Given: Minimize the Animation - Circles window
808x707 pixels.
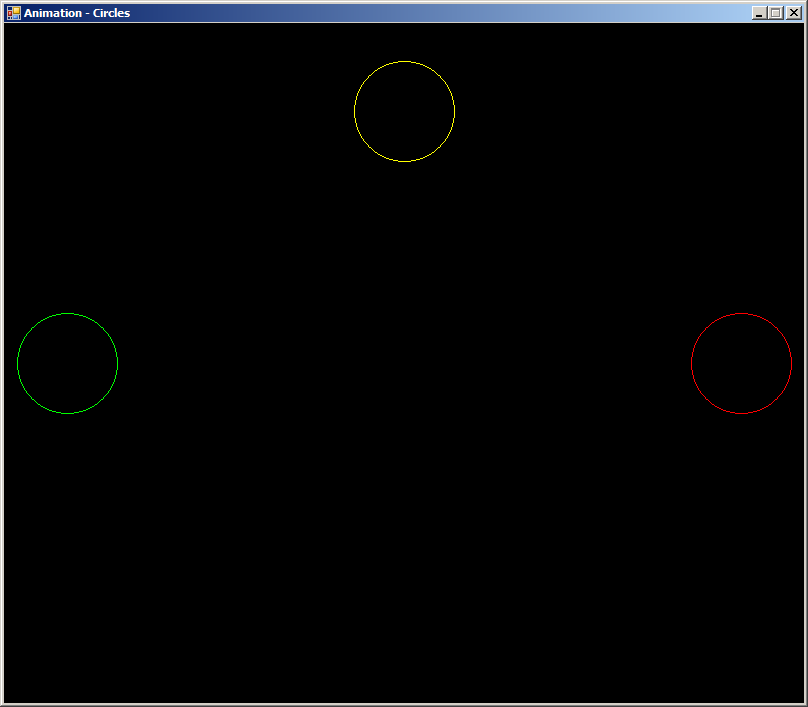Looking at the screenshot, I should 759,13.
